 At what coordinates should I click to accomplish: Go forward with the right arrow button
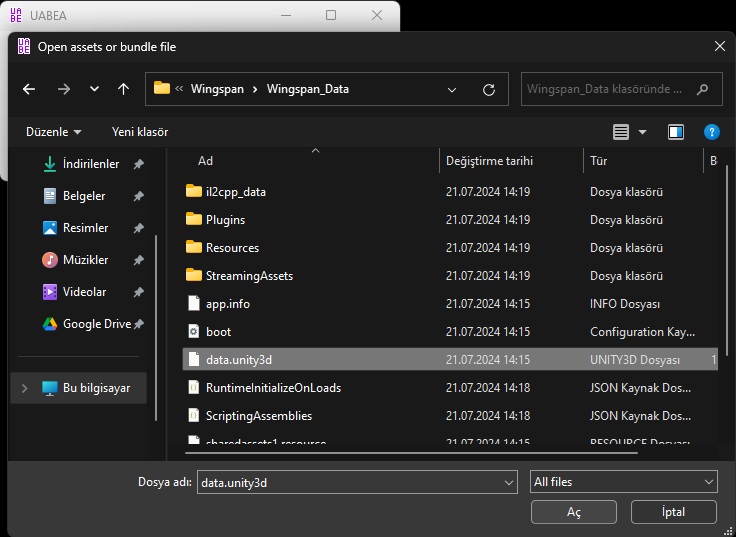64,89
